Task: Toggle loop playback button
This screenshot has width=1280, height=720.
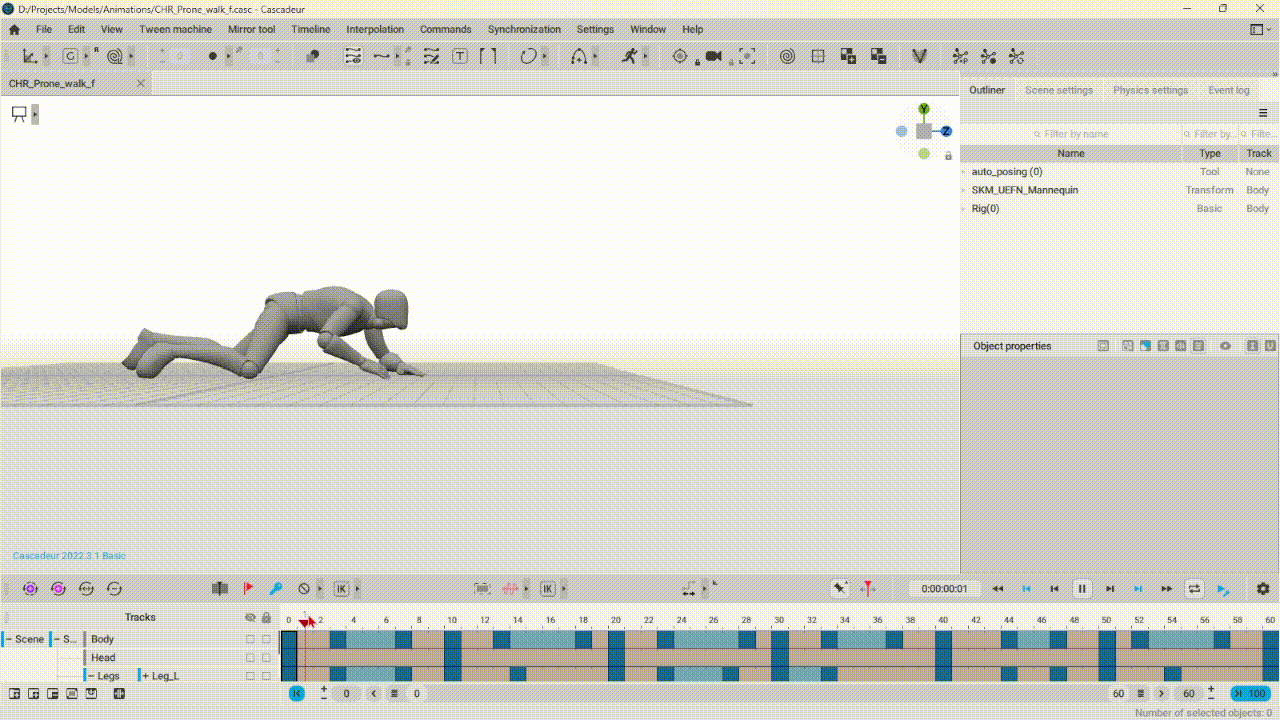Action: [x=1194, y=589]
